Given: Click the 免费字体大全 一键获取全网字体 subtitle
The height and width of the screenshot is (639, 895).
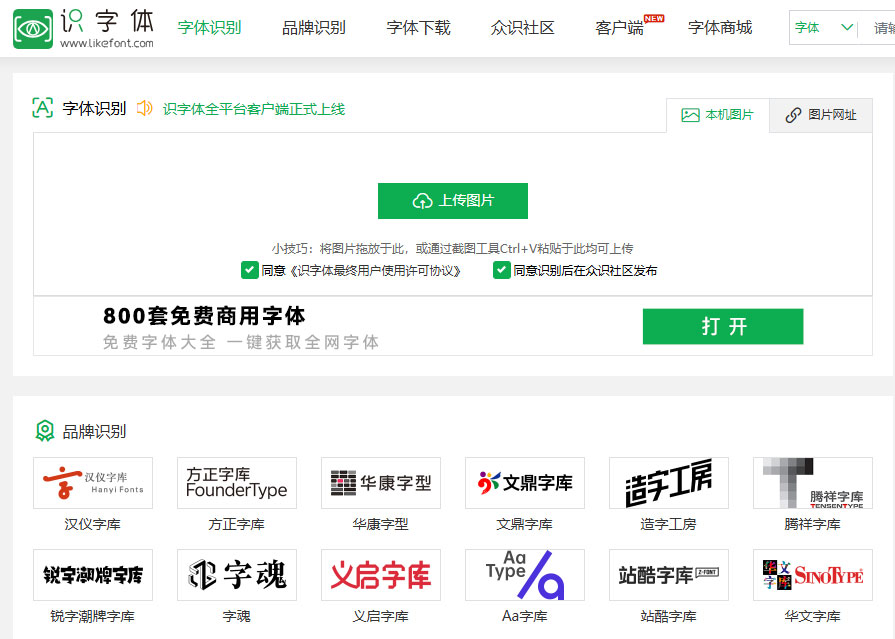Looking at the screenshot, I should pos(241,342).
